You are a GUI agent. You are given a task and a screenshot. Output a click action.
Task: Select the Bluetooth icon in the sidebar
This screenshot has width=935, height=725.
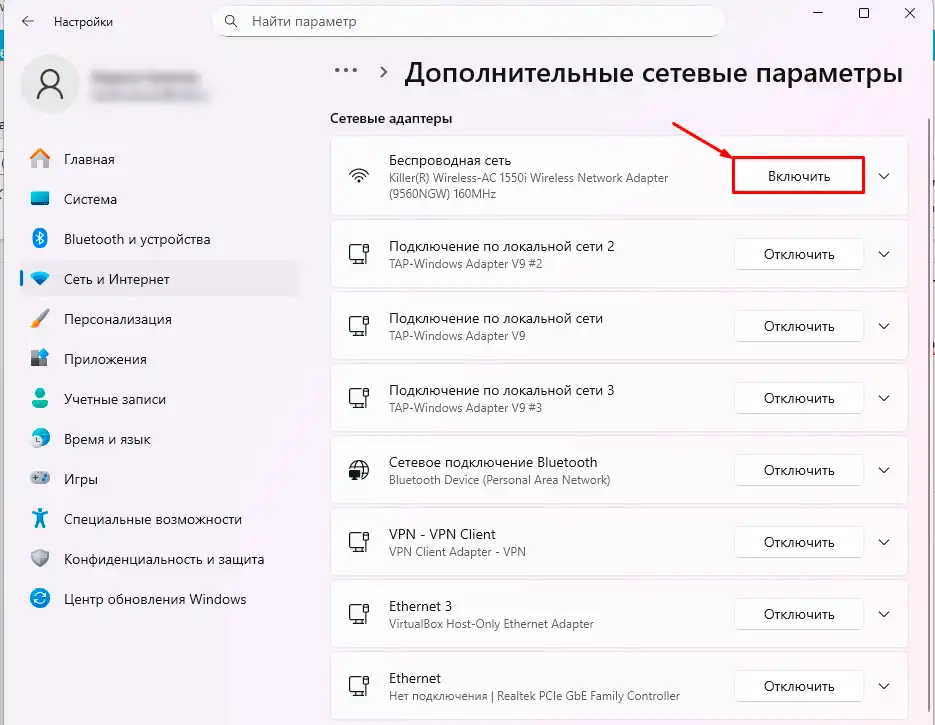pos(40,239)
